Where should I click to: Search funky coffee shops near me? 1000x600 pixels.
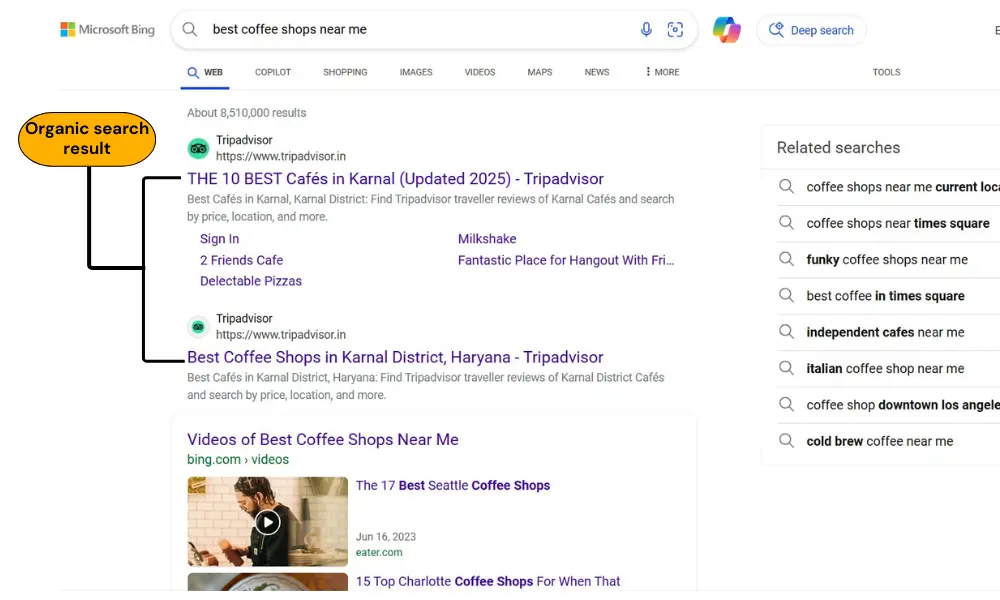[888, 260]
